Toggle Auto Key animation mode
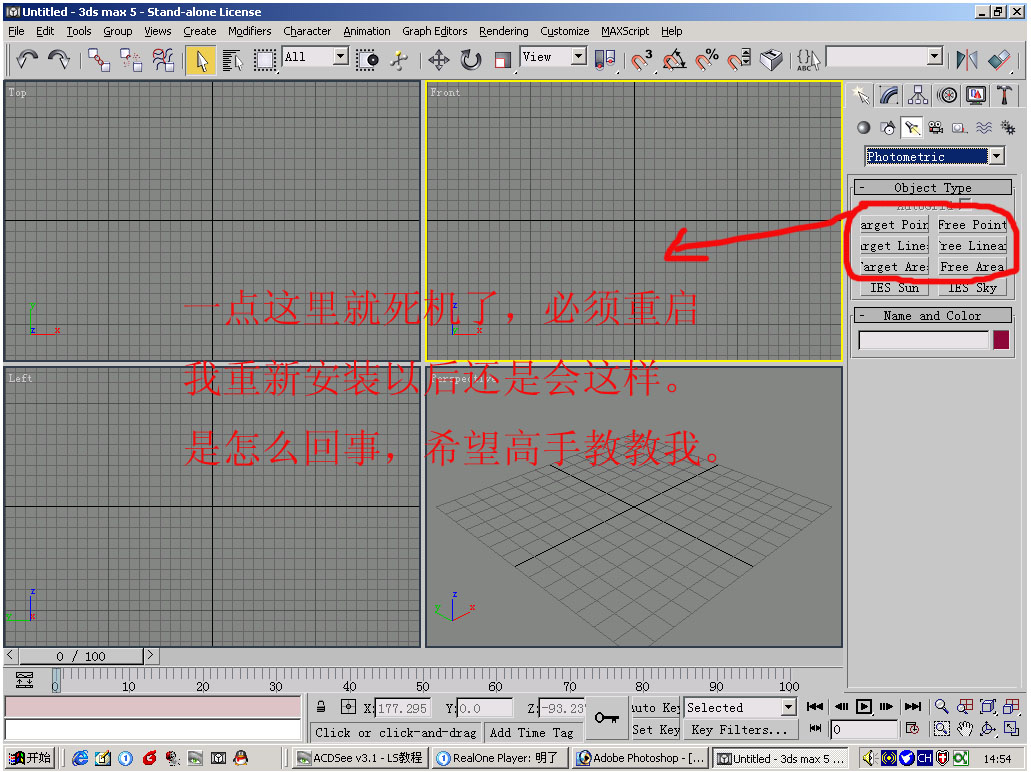 [x=656, y=707]
